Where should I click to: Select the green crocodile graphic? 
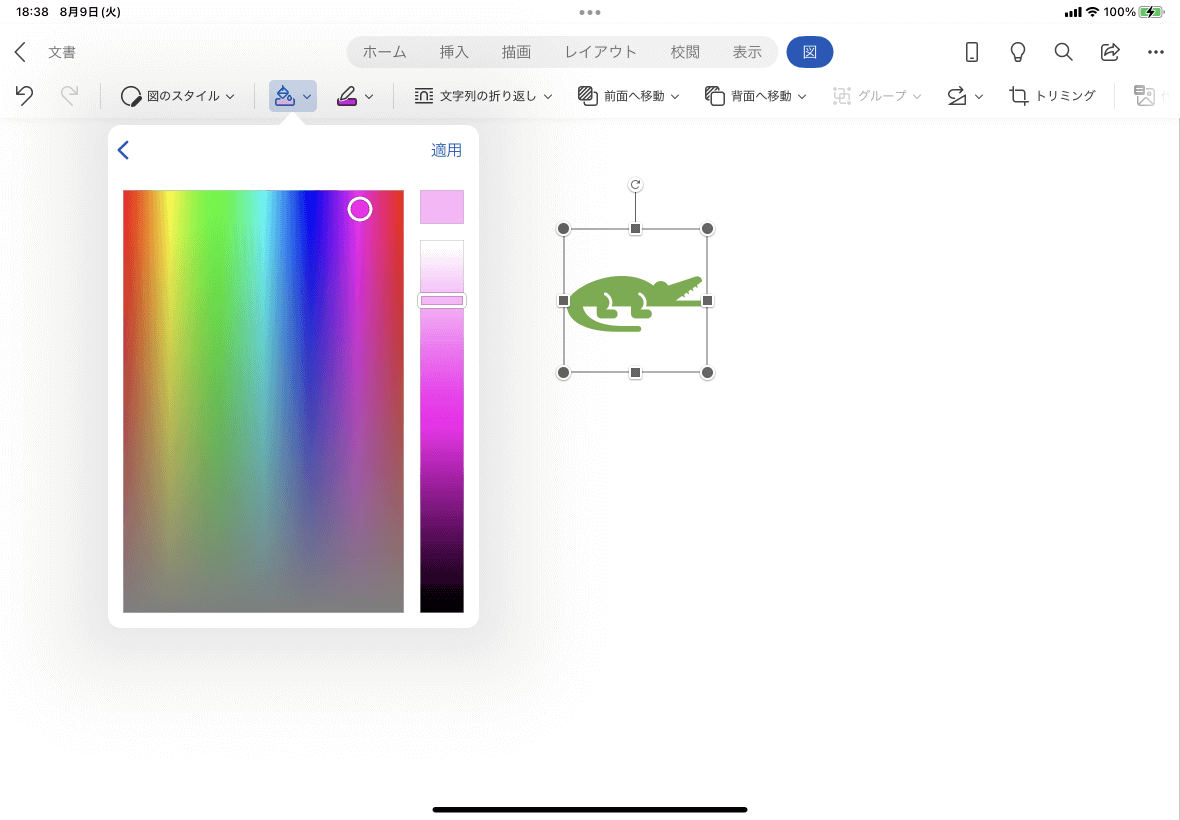[634, 303]
